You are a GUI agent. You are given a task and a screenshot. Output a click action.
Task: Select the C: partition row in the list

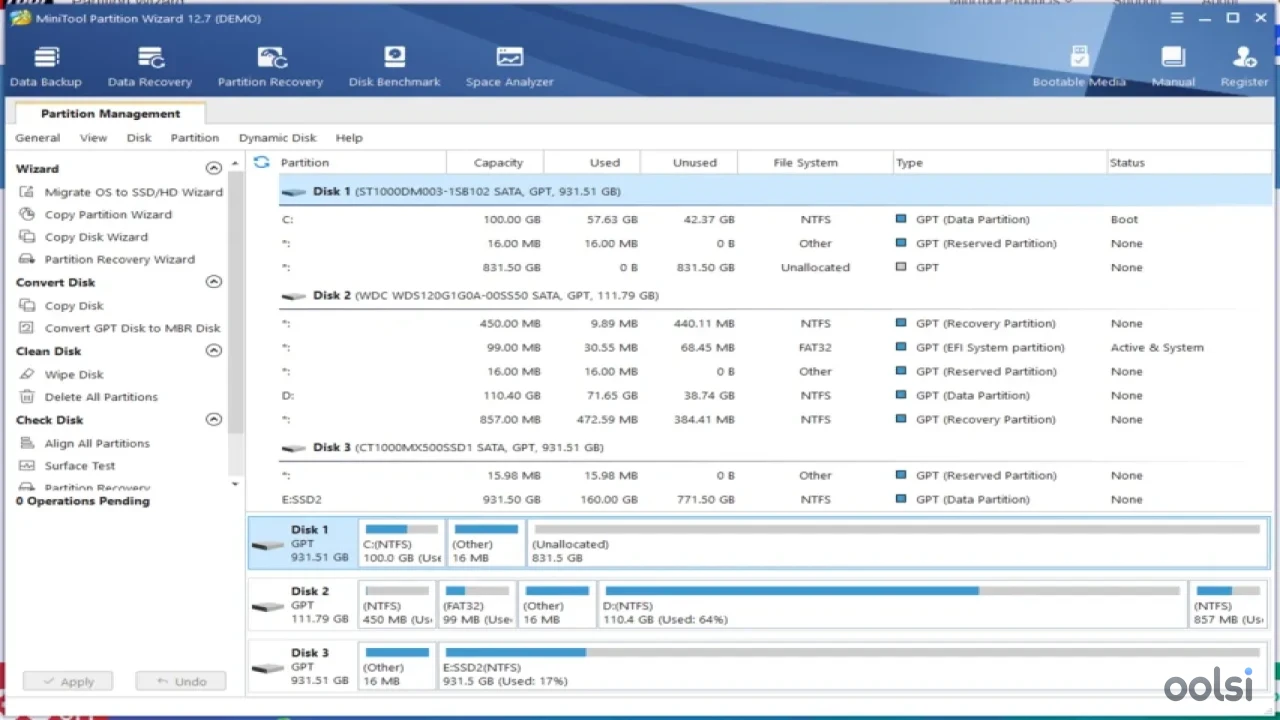[775, 219]
